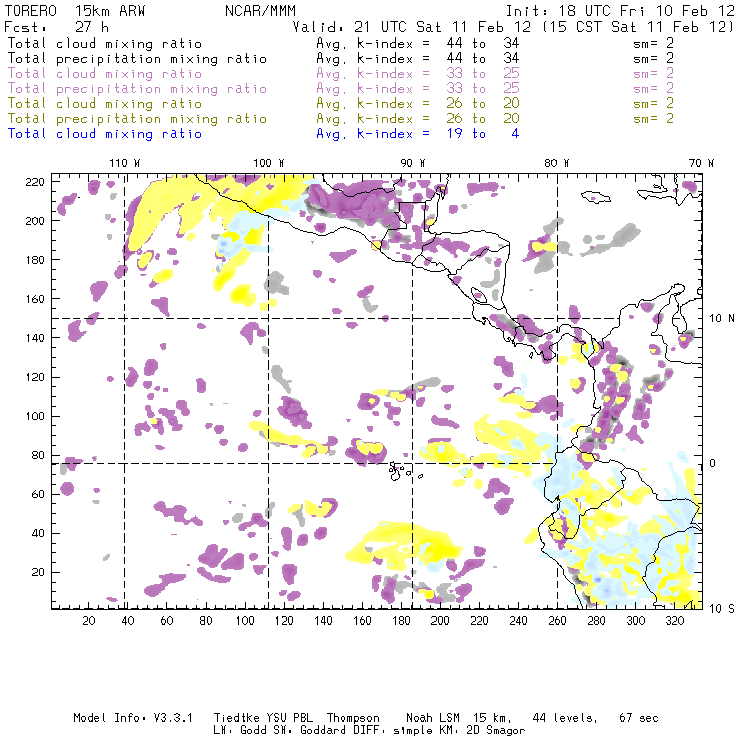Click the Galápagos Islands outline on the equator
Viewport: 740px width, 740px height.
tap(399, 467)
